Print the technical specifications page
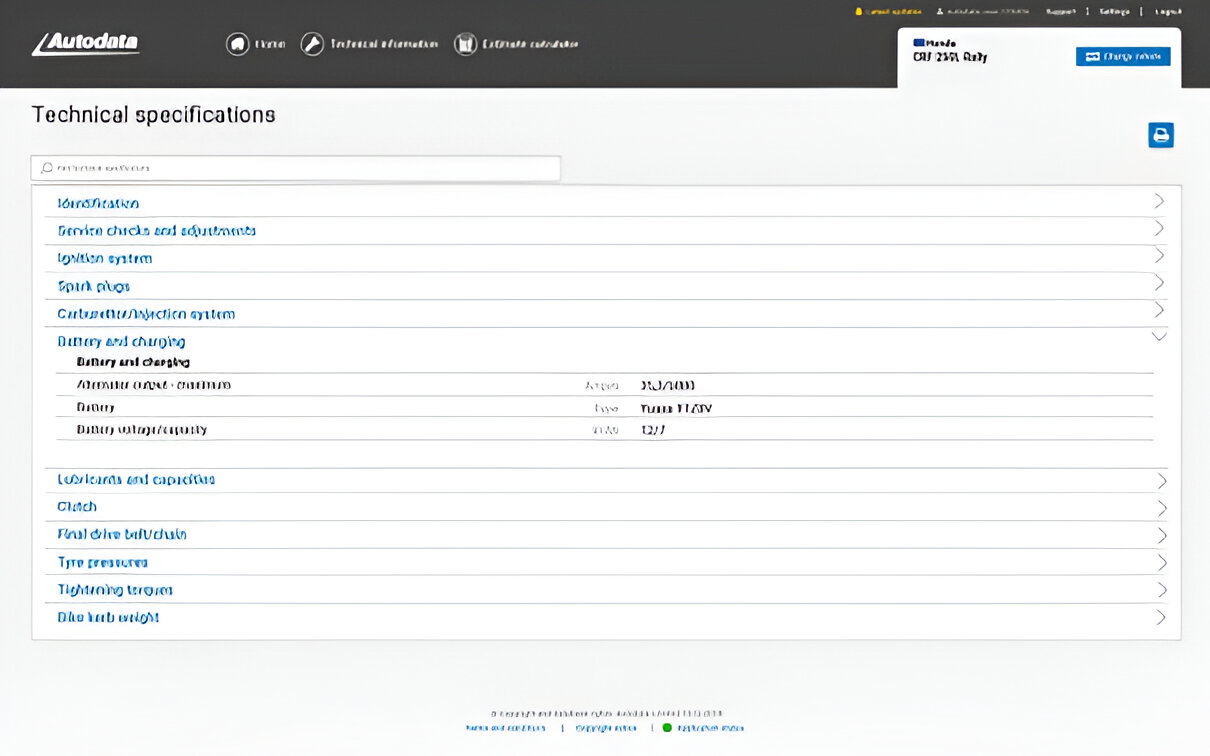The height and width of the screenshot is (756, 1210). [x=1160, y=135]
